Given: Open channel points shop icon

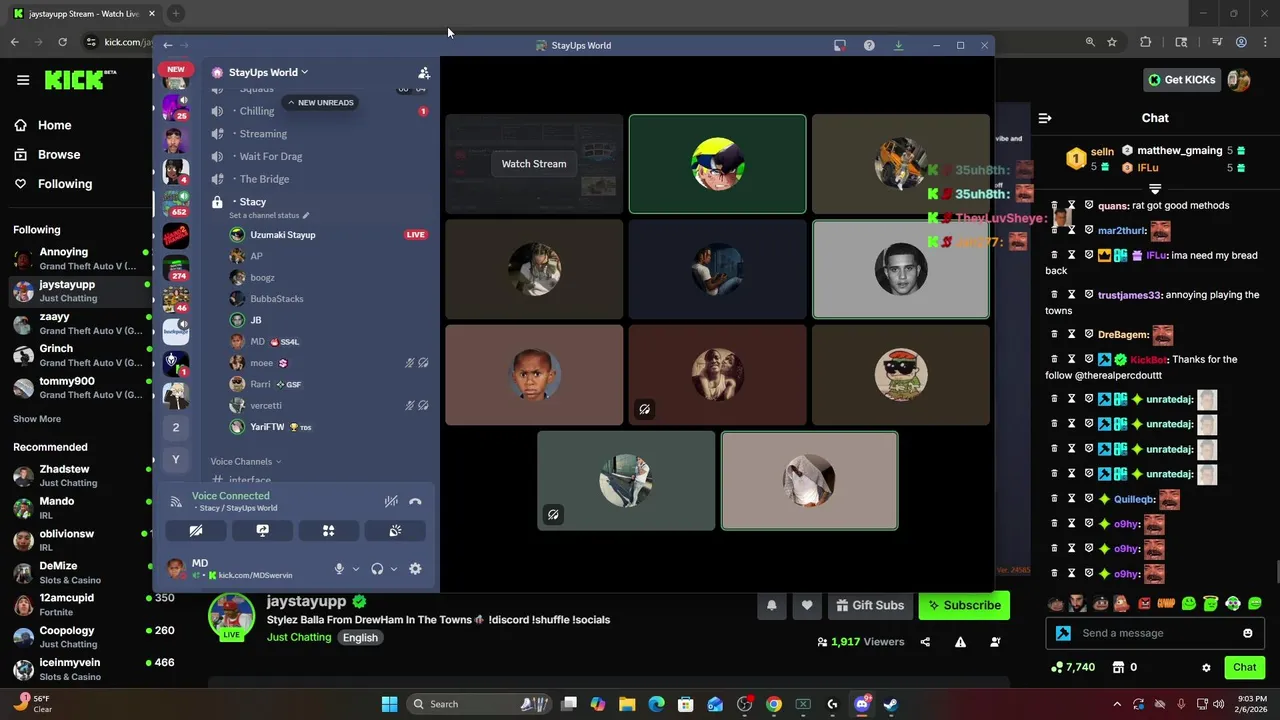Looking at the screenshot, I should pyautogui.click(x=1118, y=667).
